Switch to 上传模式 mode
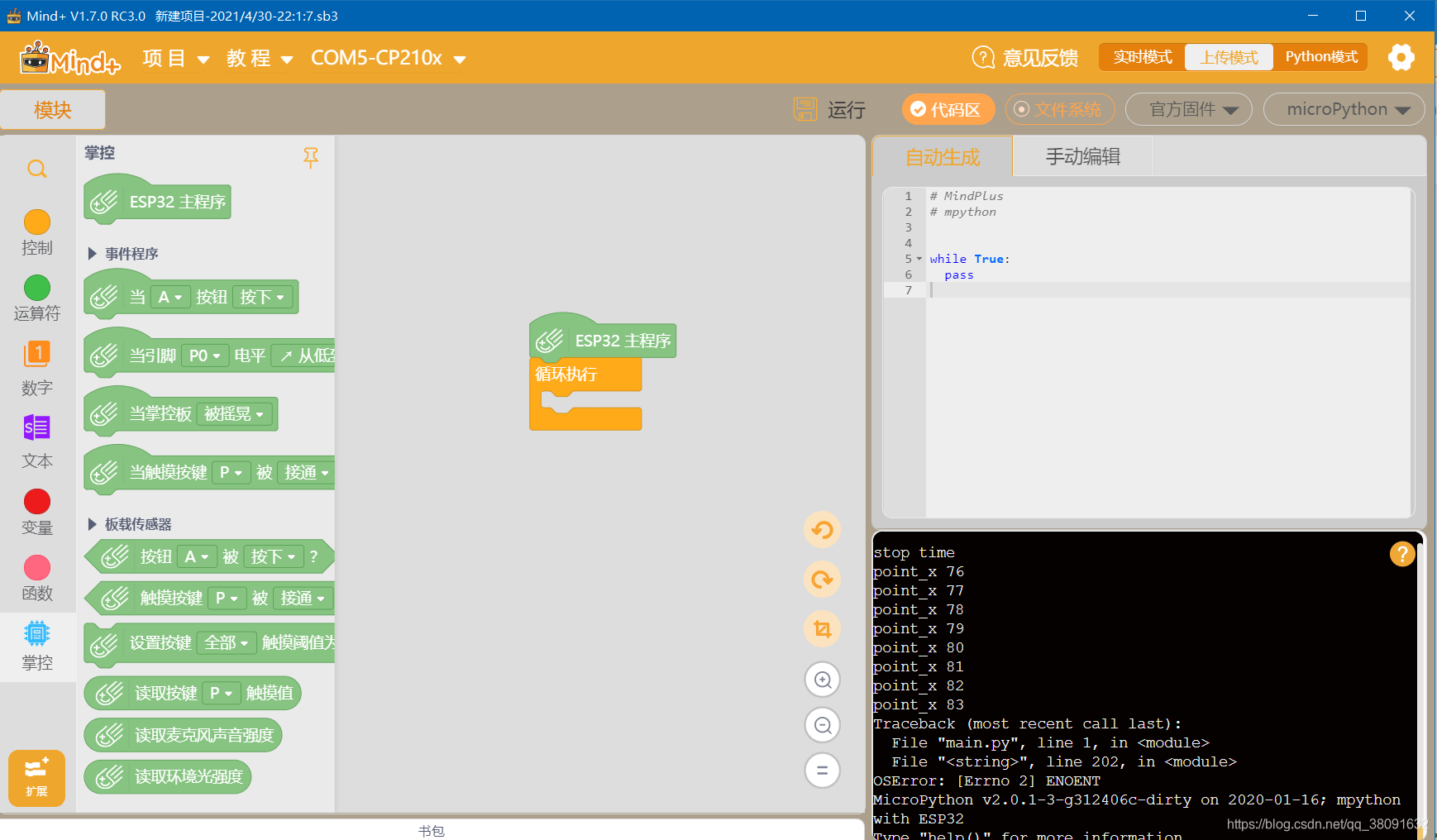1437x840 pixels. pos(1229,57)
